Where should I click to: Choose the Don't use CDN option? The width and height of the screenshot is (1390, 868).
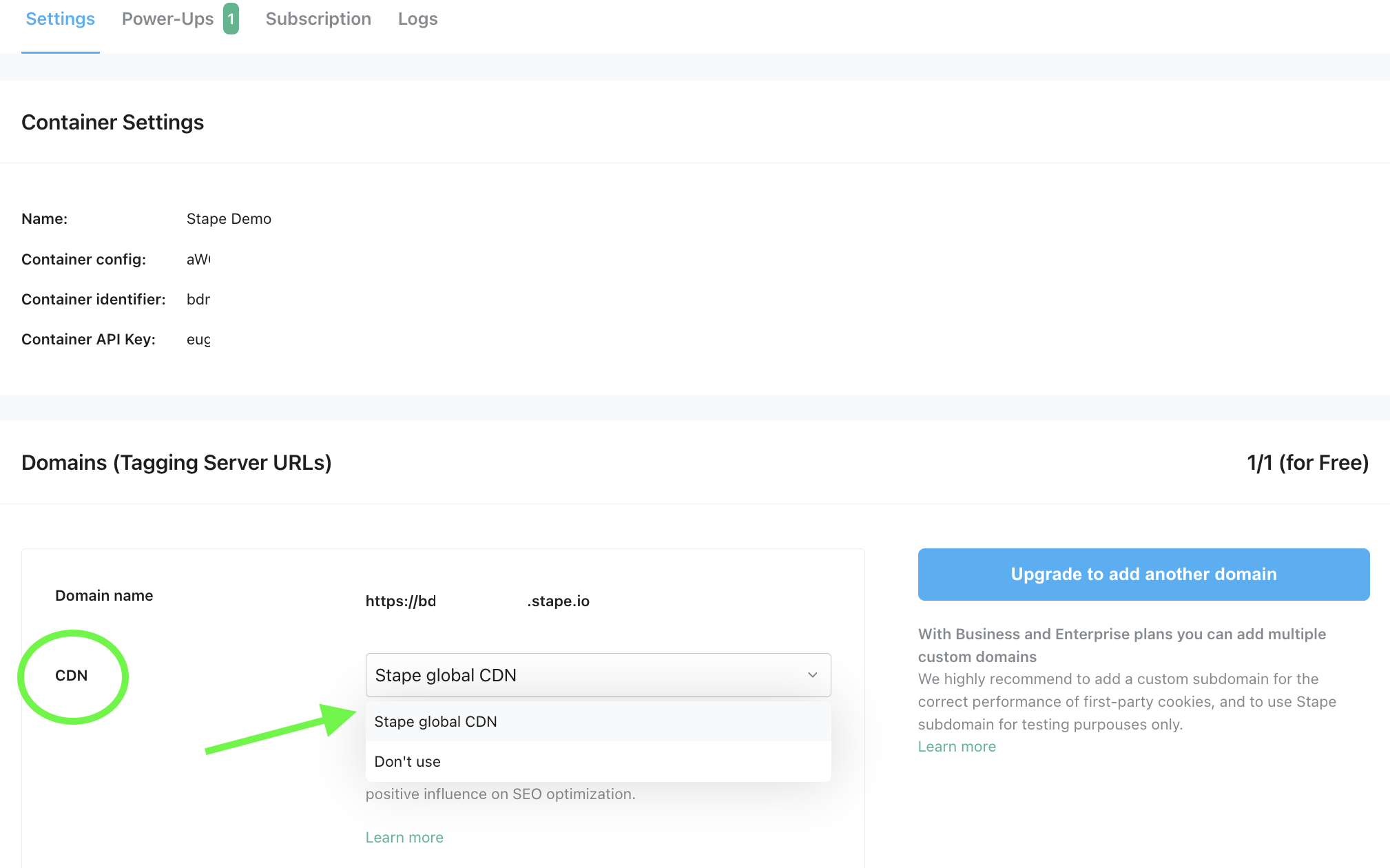coord(598,761)
